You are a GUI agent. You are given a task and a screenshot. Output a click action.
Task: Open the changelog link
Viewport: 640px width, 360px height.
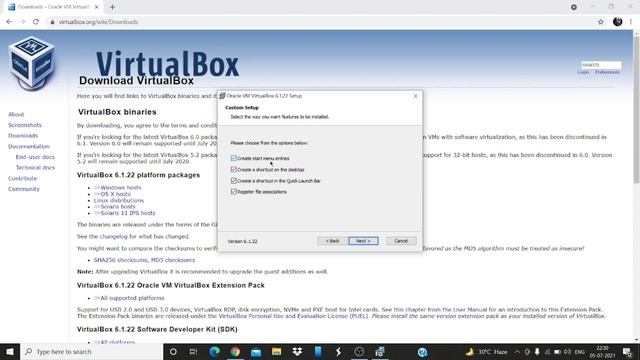tap(114, 236)
